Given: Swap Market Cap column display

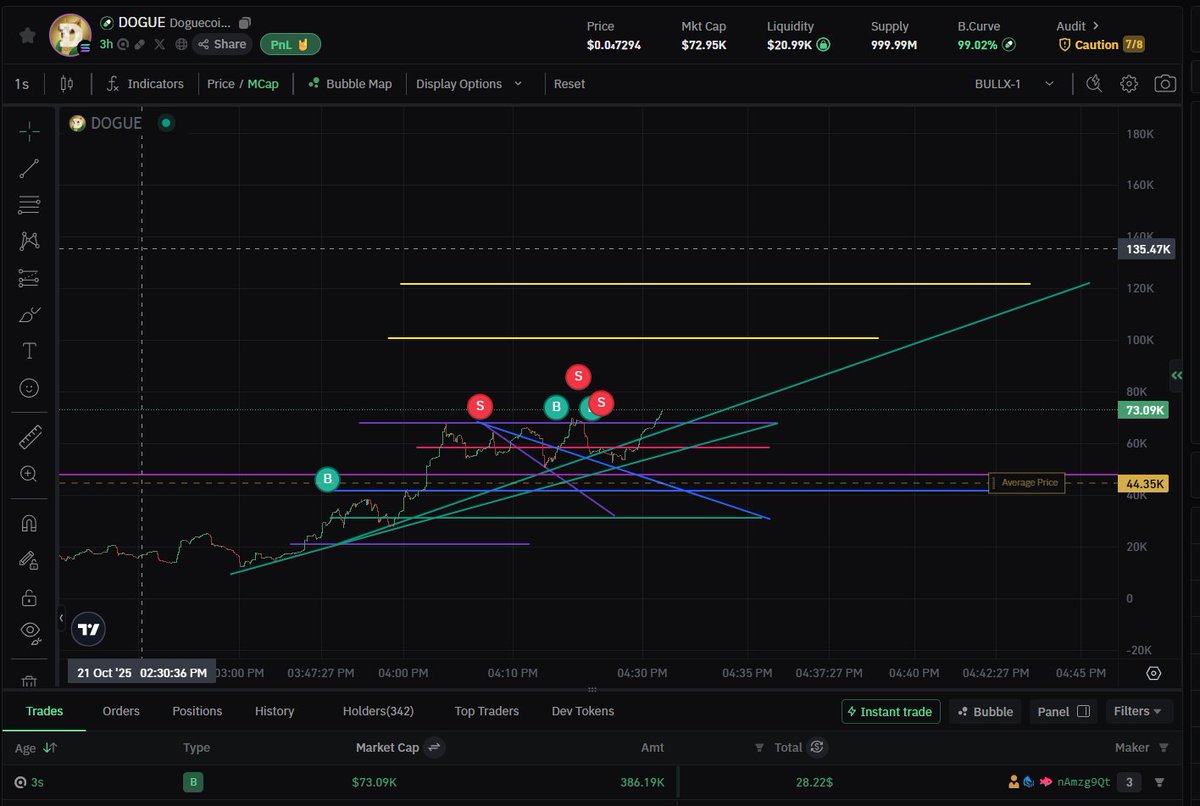Looking at the screenshot, I should 434,747.
